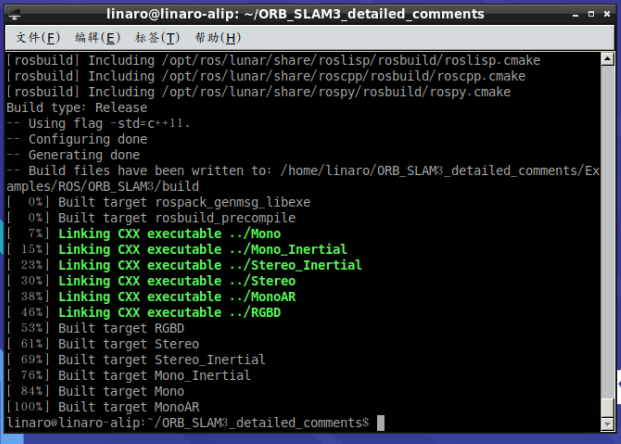Click the 'Configuring done' line
This screenshot has height=444, width=621.
[77, 139]
